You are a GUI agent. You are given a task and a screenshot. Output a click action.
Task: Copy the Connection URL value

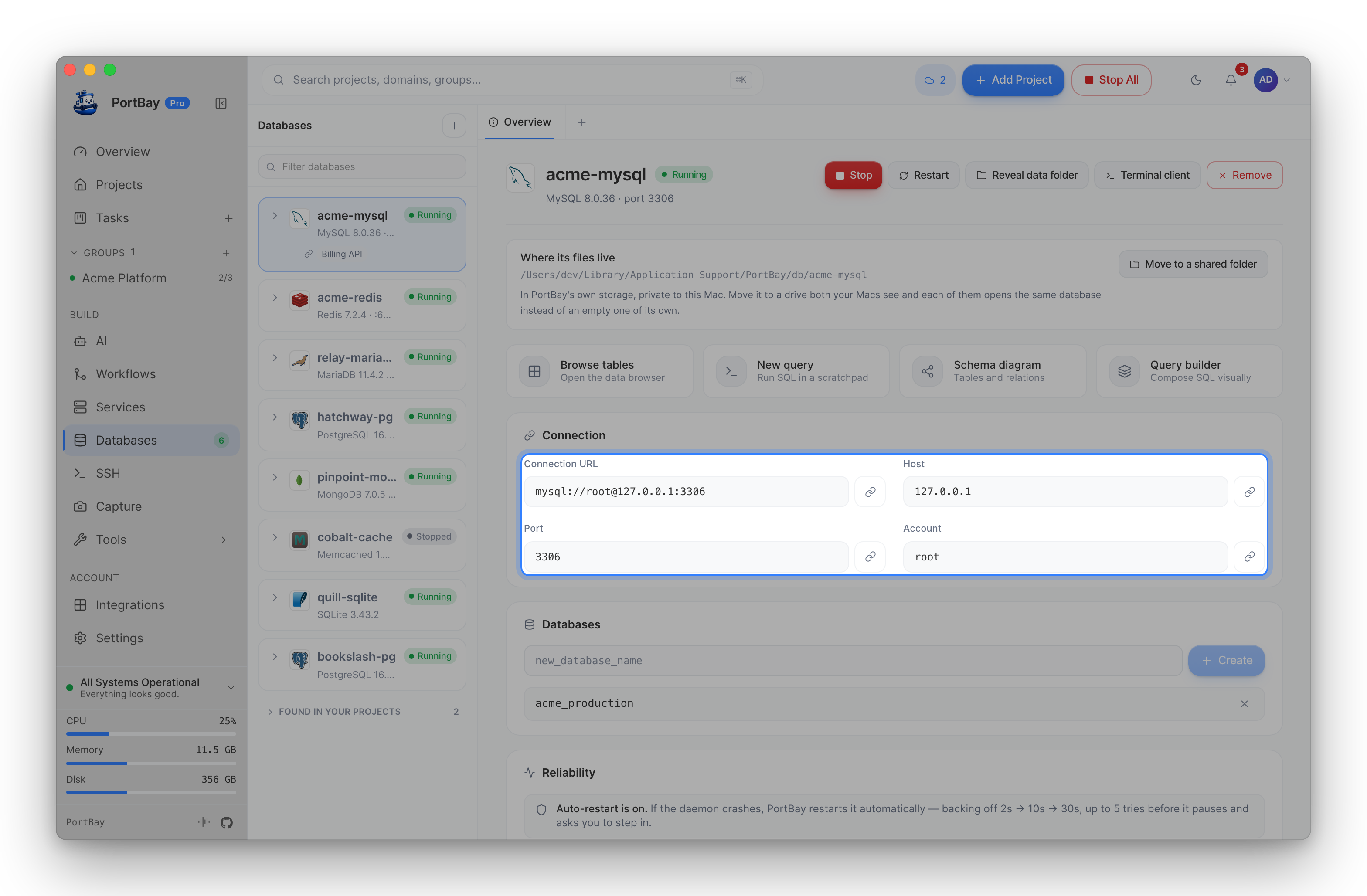pyautogui.click(x=870, y=492)
